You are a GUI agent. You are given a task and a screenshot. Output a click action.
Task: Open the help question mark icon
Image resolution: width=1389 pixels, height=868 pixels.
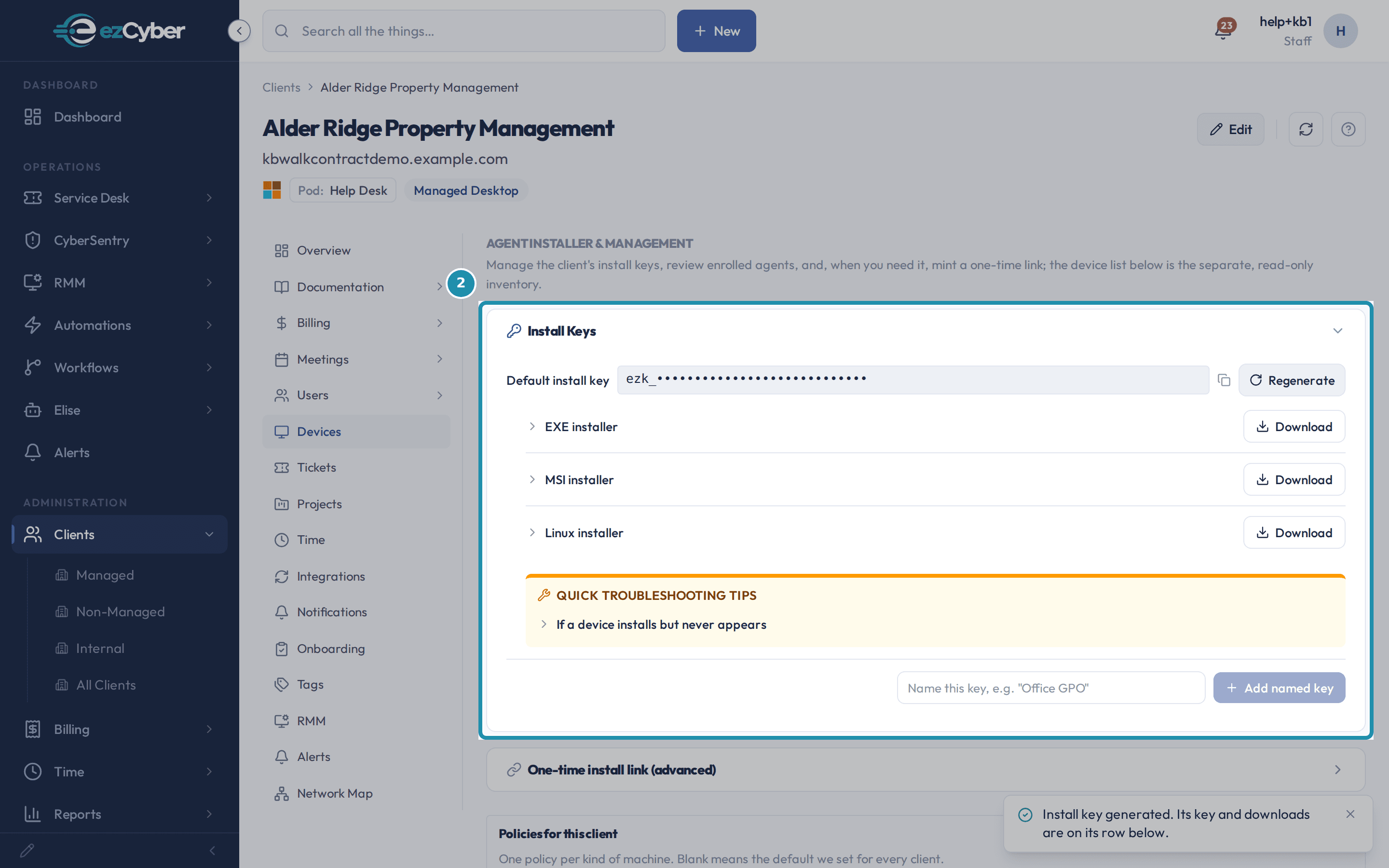tap(1348, 129)
